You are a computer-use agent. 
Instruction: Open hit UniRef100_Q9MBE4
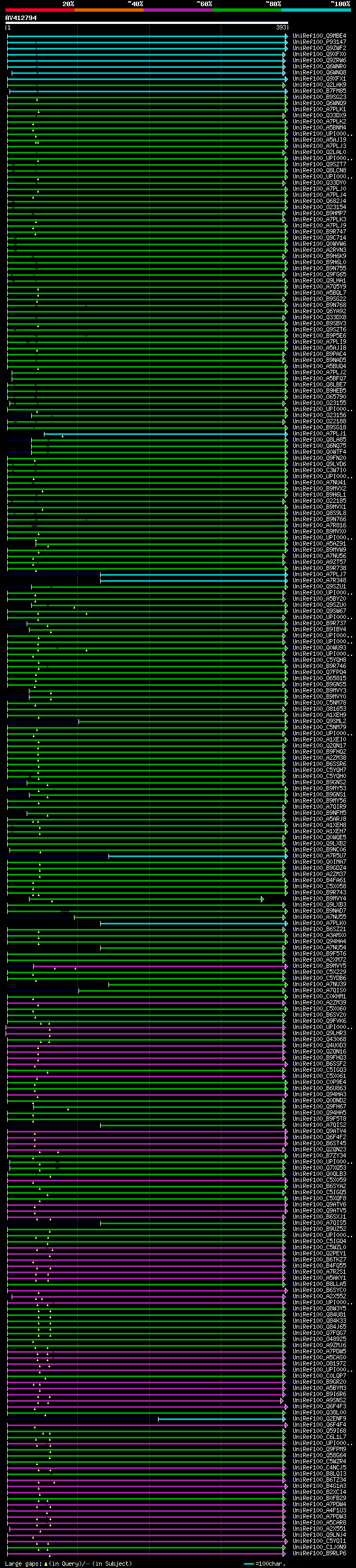point(319,36)
